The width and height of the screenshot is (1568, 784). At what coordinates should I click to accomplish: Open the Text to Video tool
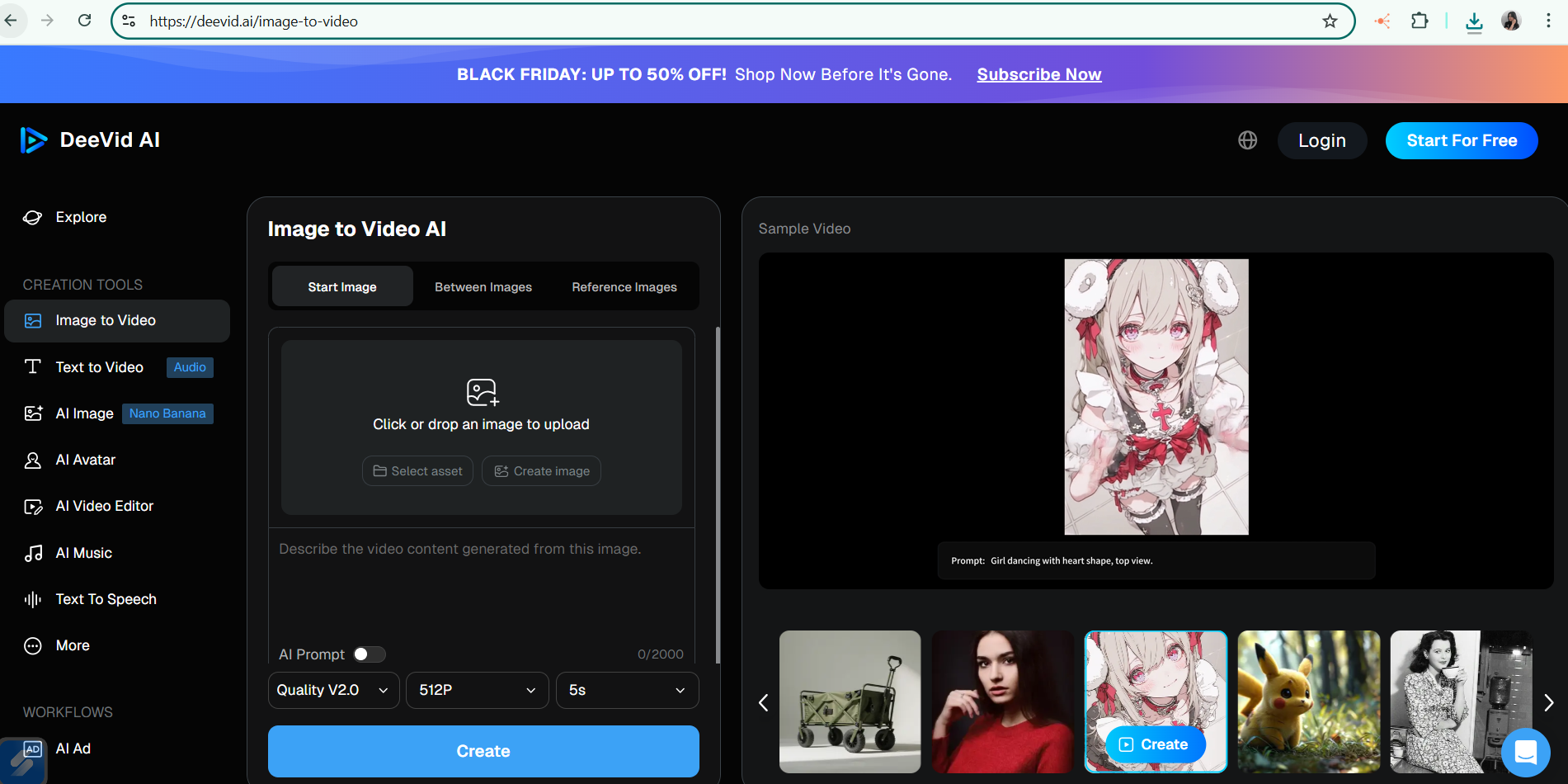(98, 367)
